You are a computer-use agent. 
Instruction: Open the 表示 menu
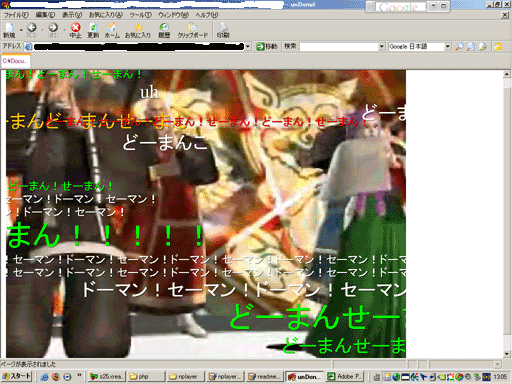click(72, 15)
